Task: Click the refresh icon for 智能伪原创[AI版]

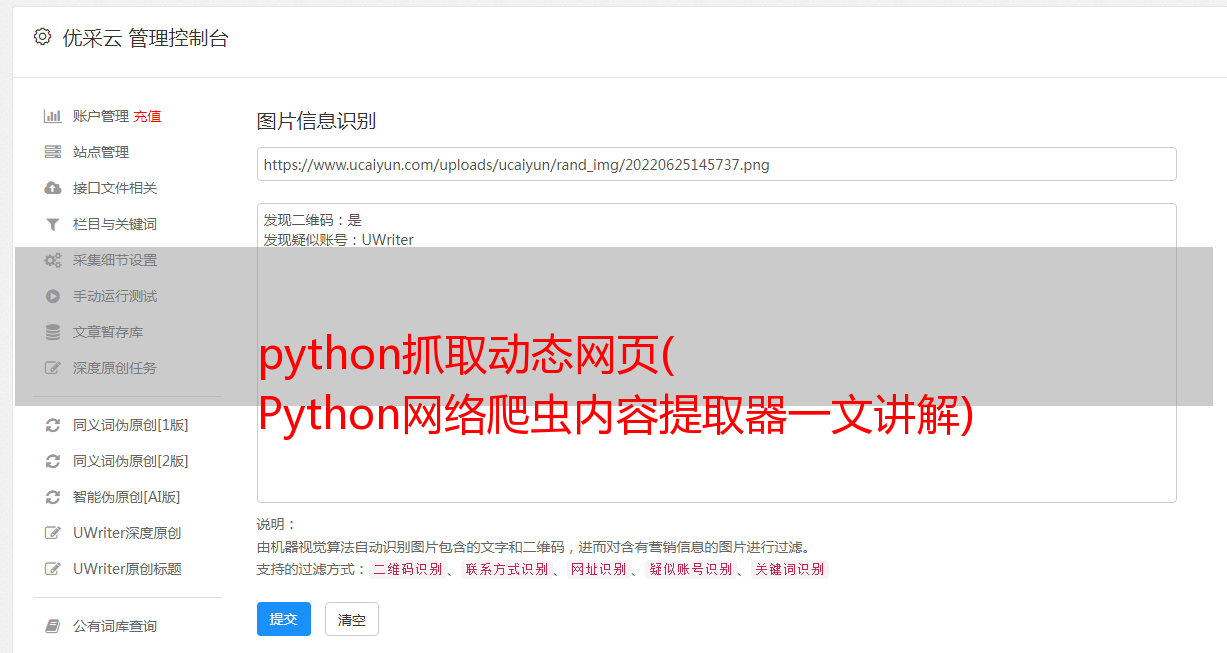Action: tap(53, 497)
